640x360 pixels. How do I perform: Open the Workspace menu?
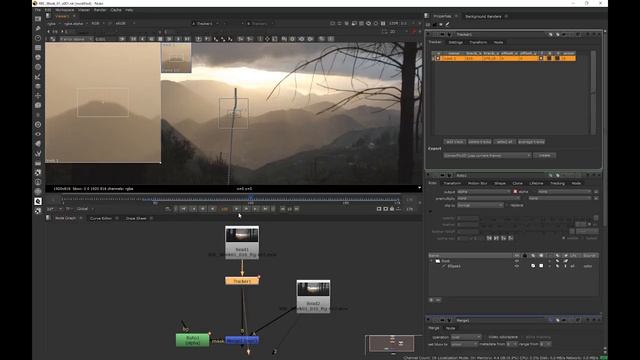(64, 10)
